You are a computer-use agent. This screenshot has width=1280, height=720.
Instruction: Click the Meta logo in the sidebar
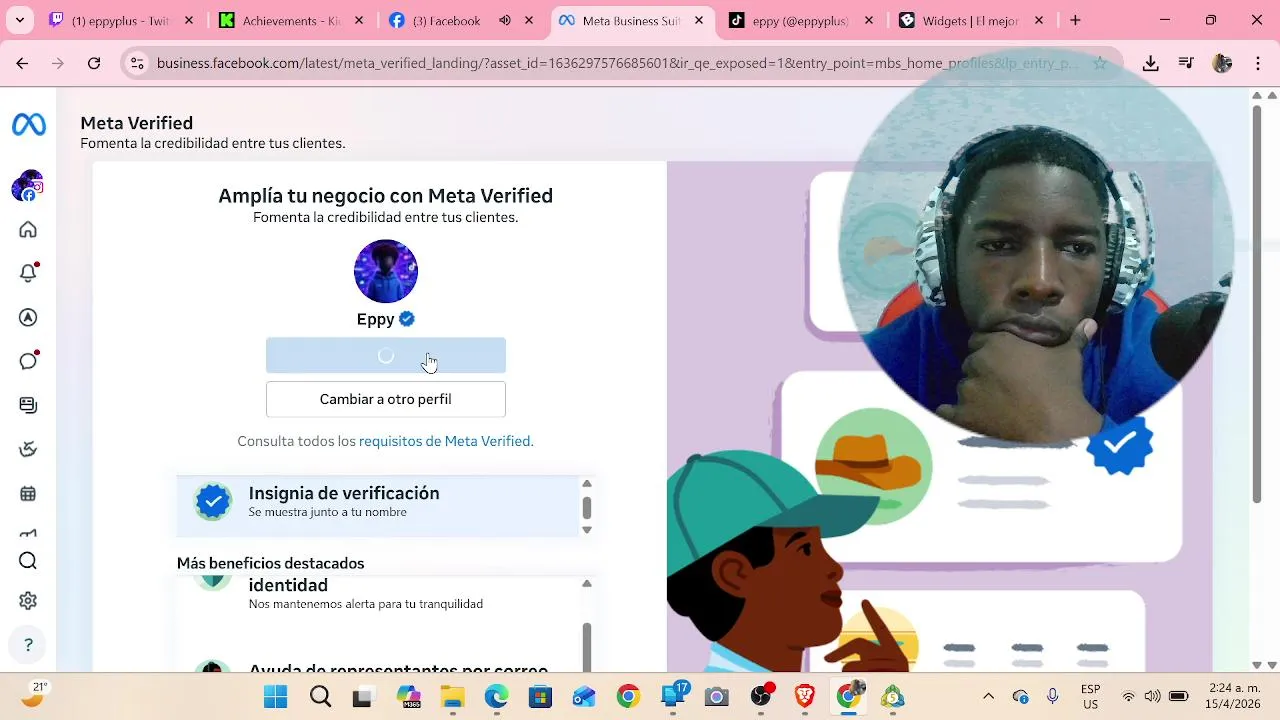coord(28,125)
